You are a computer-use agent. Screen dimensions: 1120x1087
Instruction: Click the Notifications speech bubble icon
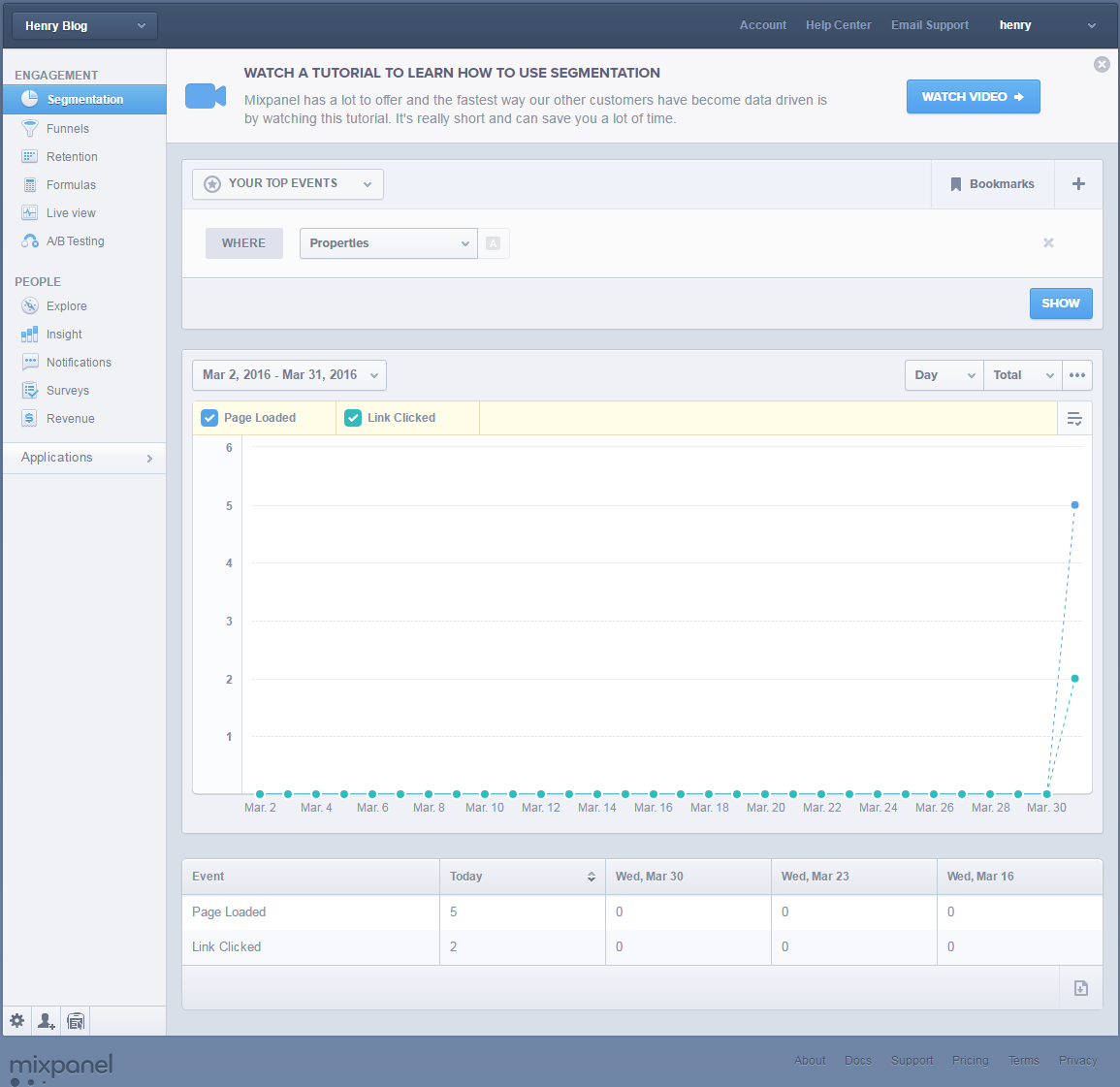click(29, 362)
